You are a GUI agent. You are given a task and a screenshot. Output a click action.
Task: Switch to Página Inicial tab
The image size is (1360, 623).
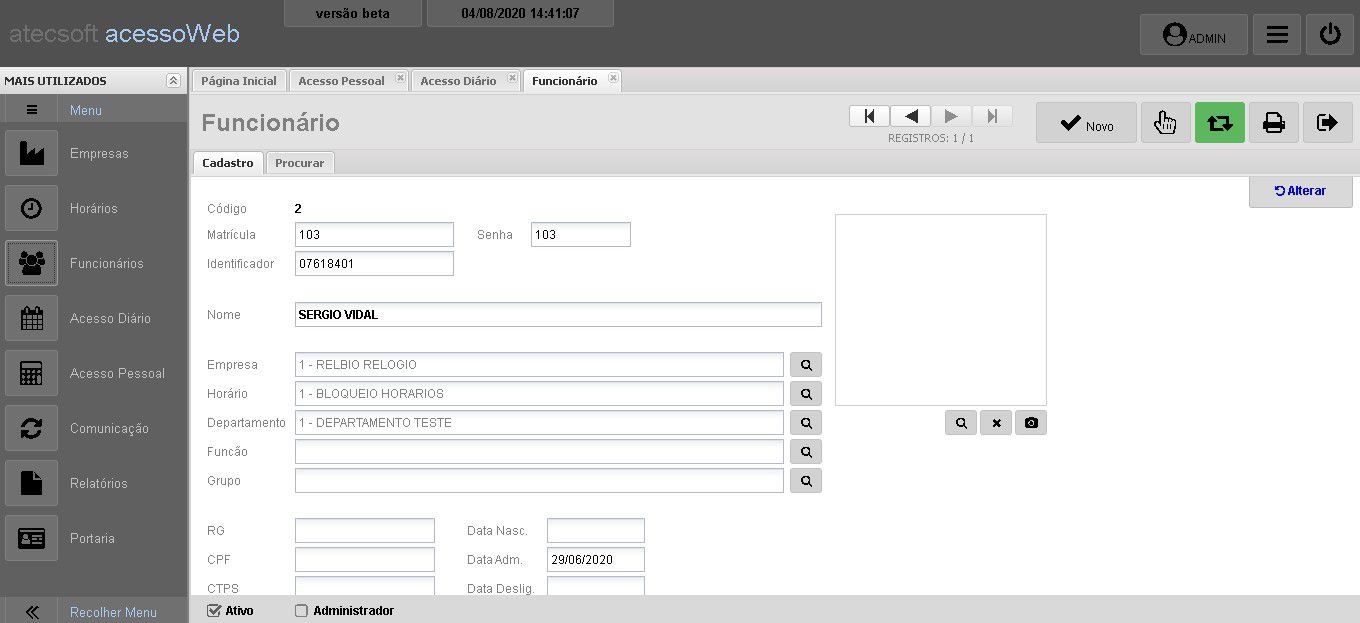point(239,81)
